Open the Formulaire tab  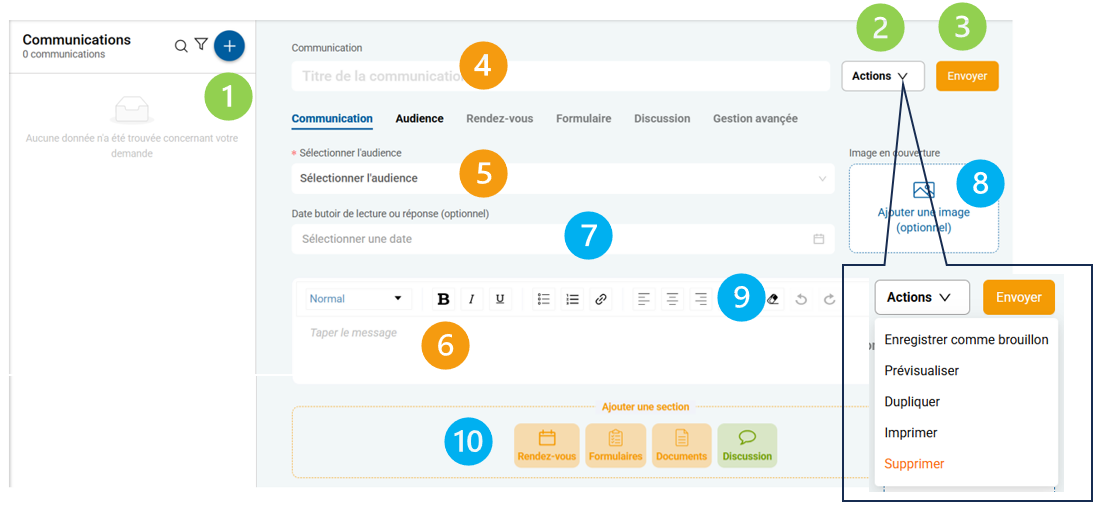coord(584,119)
